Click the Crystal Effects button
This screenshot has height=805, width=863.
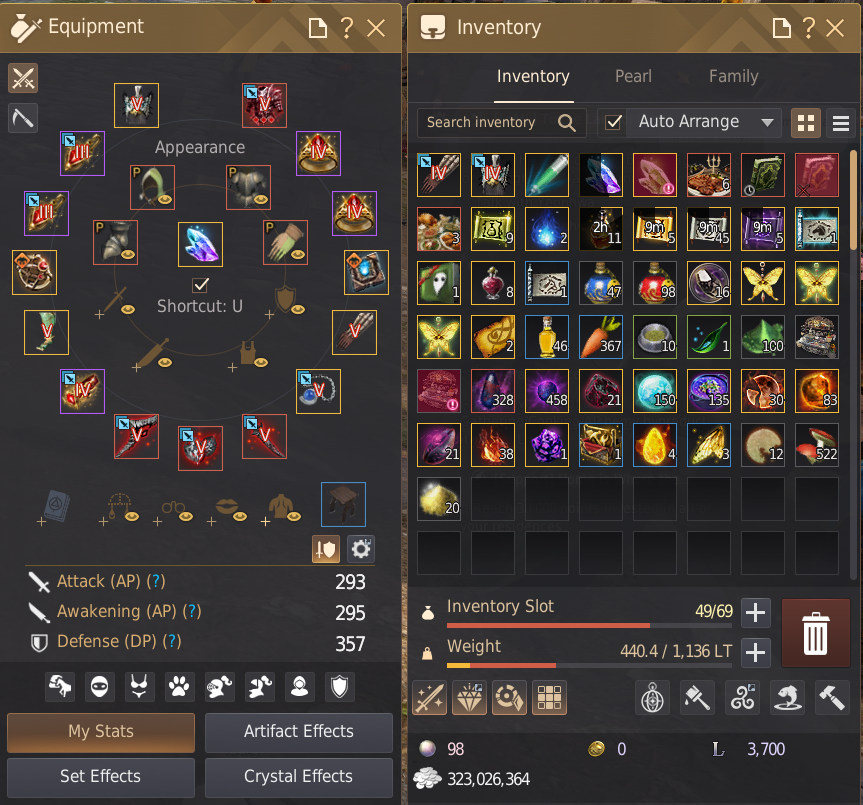[x=299, y=777]
